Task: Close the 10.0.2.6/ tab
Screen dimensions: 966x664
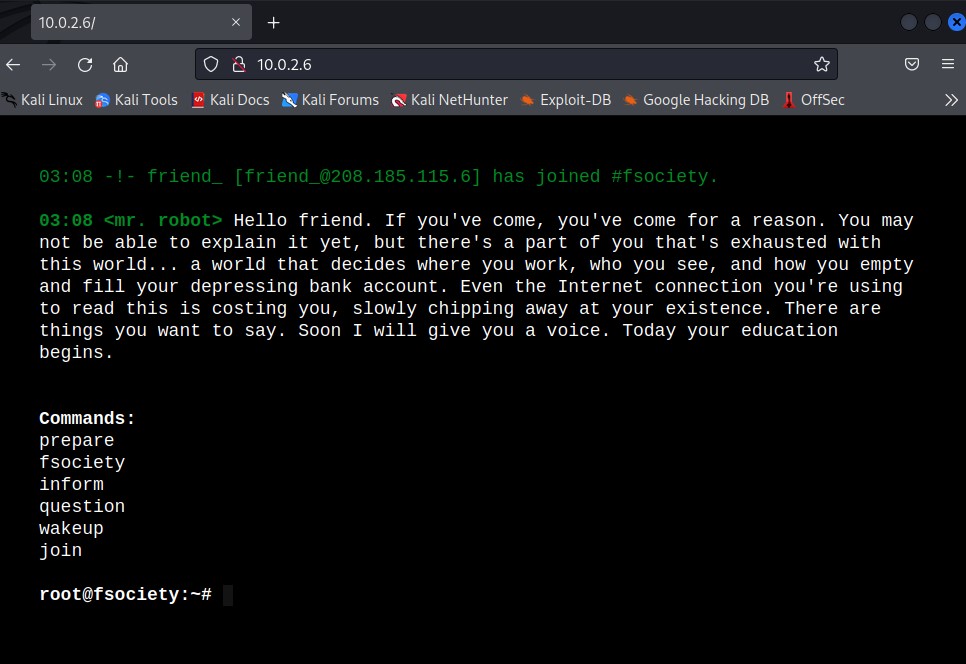Action: 236,22
